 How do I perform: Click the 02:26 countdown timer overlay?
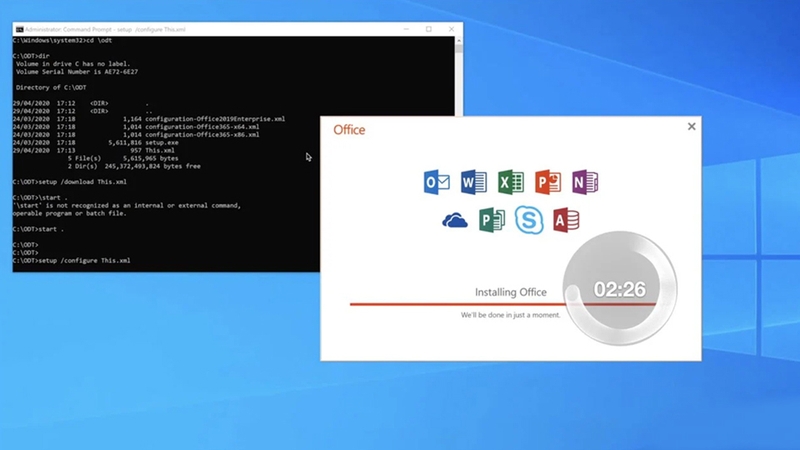click(x=620, y=289)
